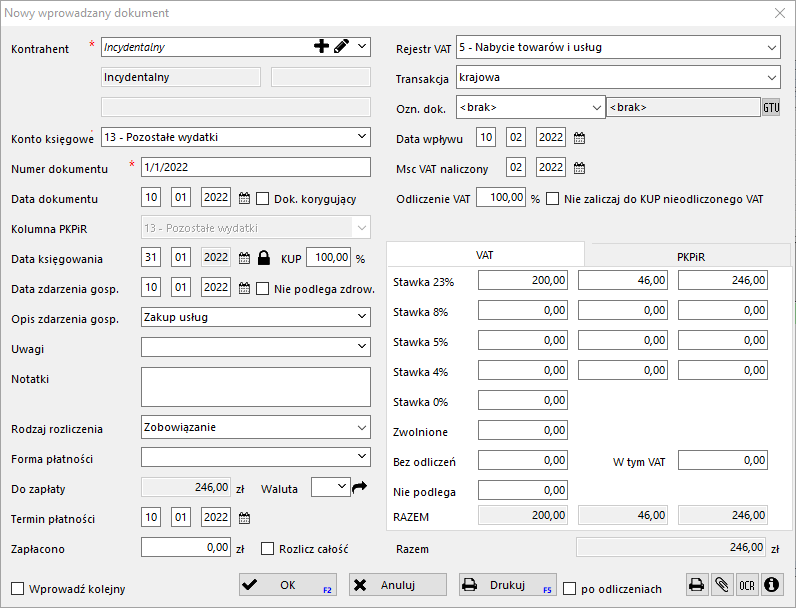This screenshot has height=608, width=796.
Task: Click Stawka 23% gross amount field
Action: pos(722,280)
